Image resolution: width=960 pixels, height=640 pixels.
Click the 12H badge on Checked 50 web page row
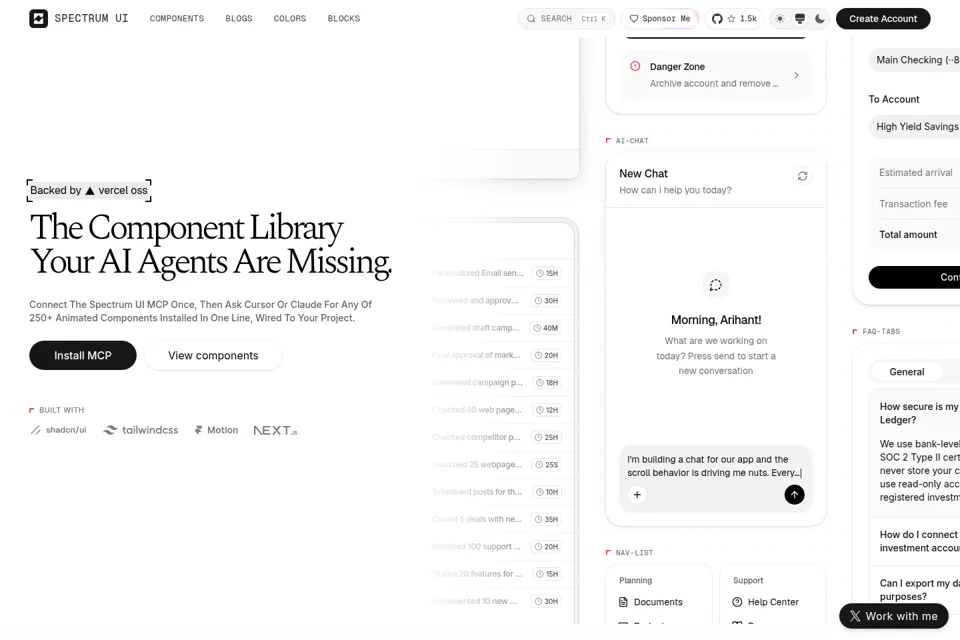[547, 410]
